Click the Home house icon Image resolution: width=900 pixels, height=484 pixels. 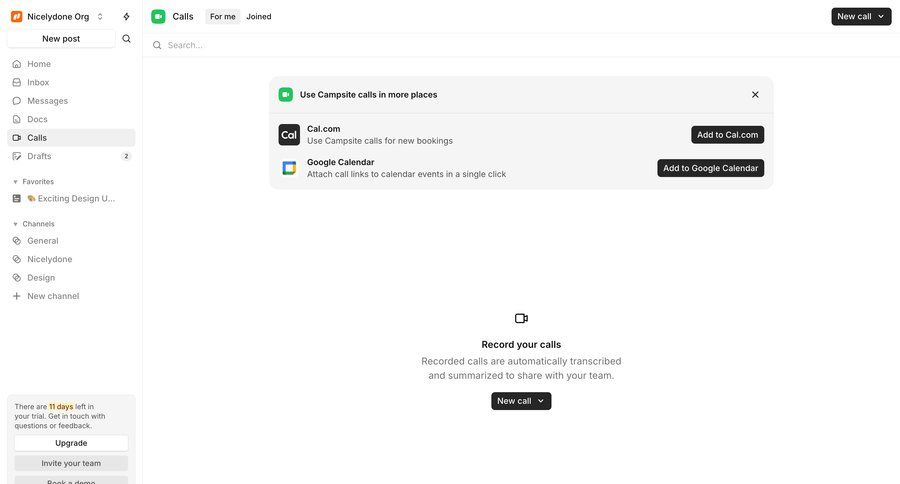coord(17,64)
